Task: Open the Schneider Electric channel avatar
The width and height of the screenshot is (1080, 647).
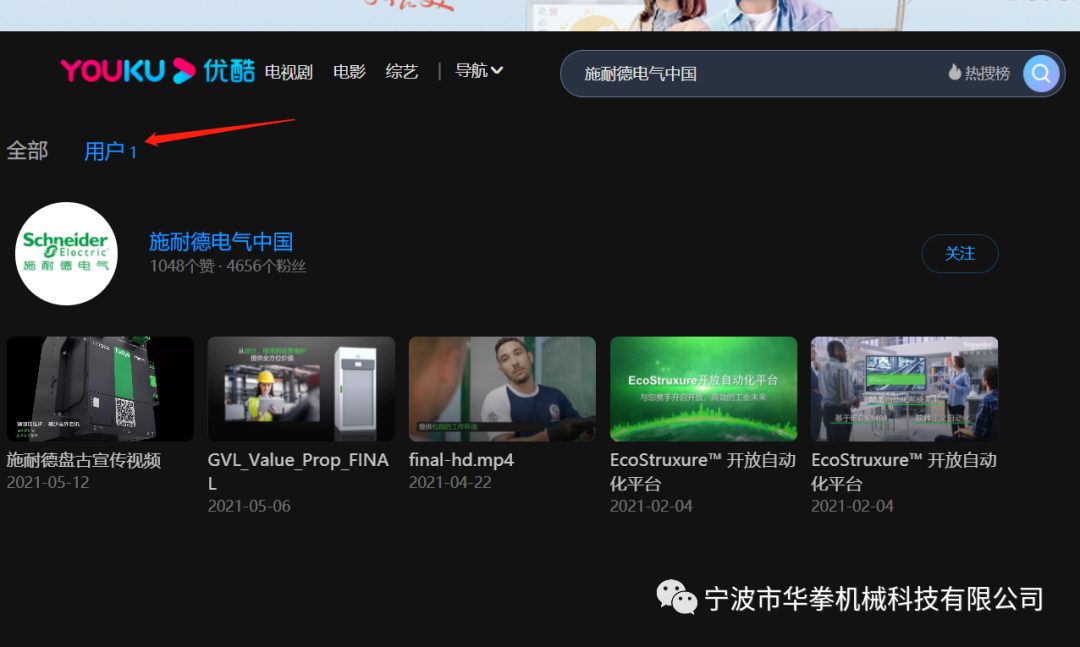Action: [x=67, y=254]
